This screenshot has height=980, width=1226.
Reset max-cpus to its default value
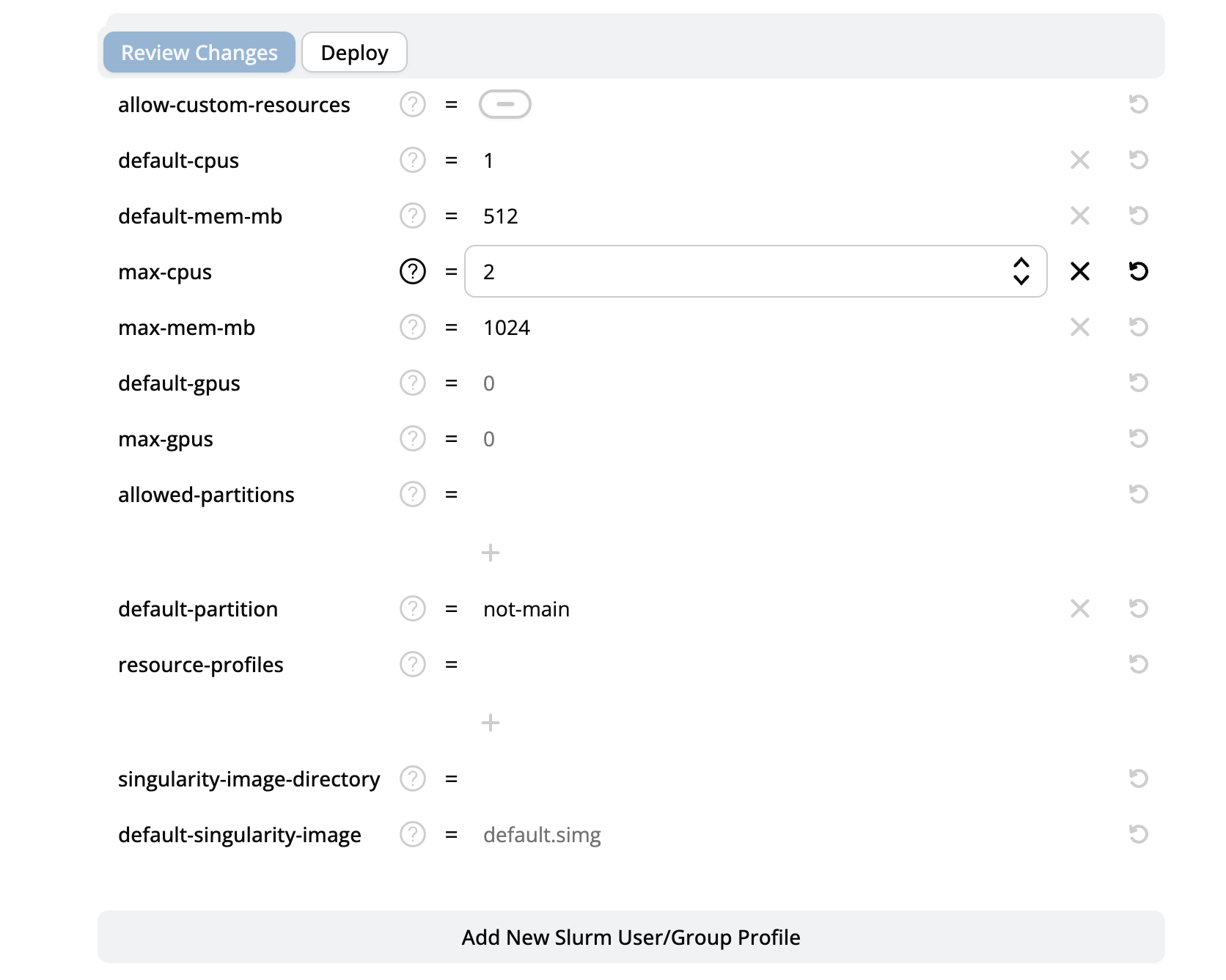click(1138, 272)
